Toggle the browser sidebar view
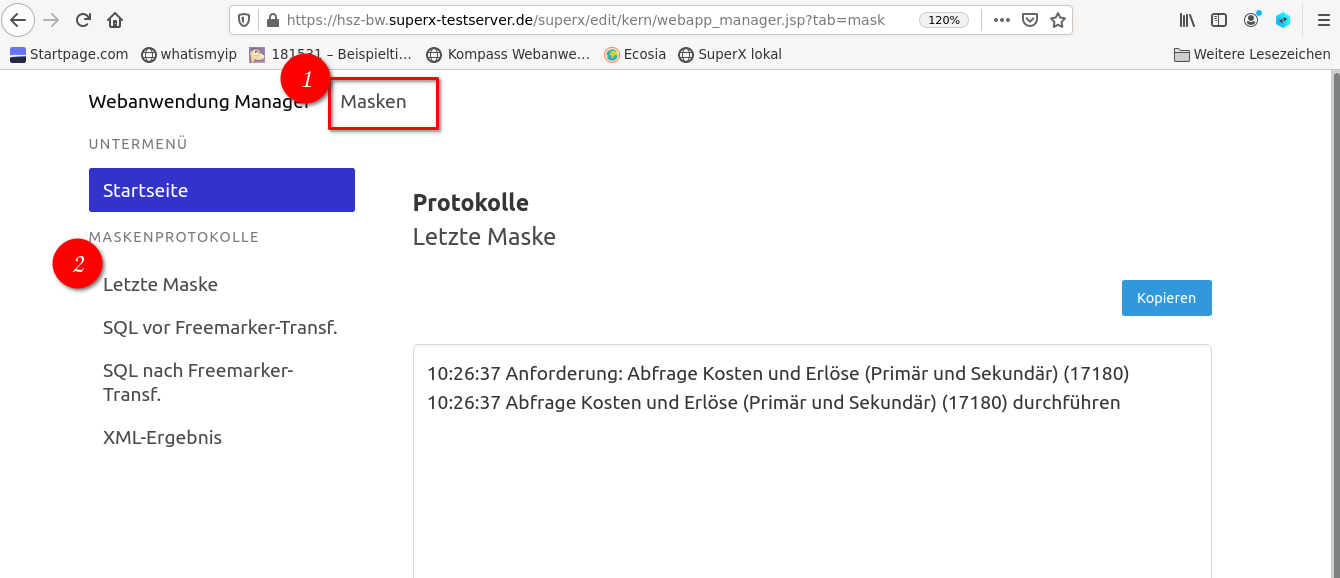The height and width of the screenshot is (578, 1340). 1219,20
